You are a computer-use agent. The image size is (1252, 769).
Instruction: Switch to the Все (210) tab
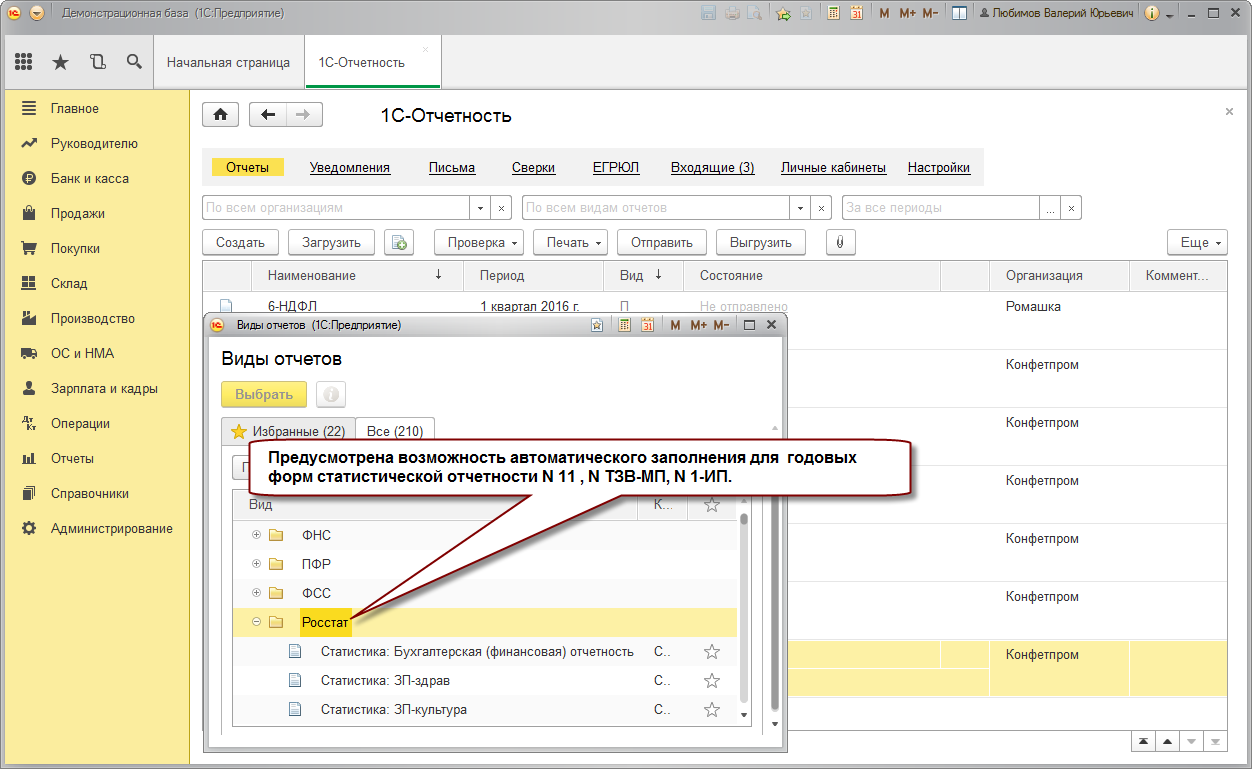395,431
